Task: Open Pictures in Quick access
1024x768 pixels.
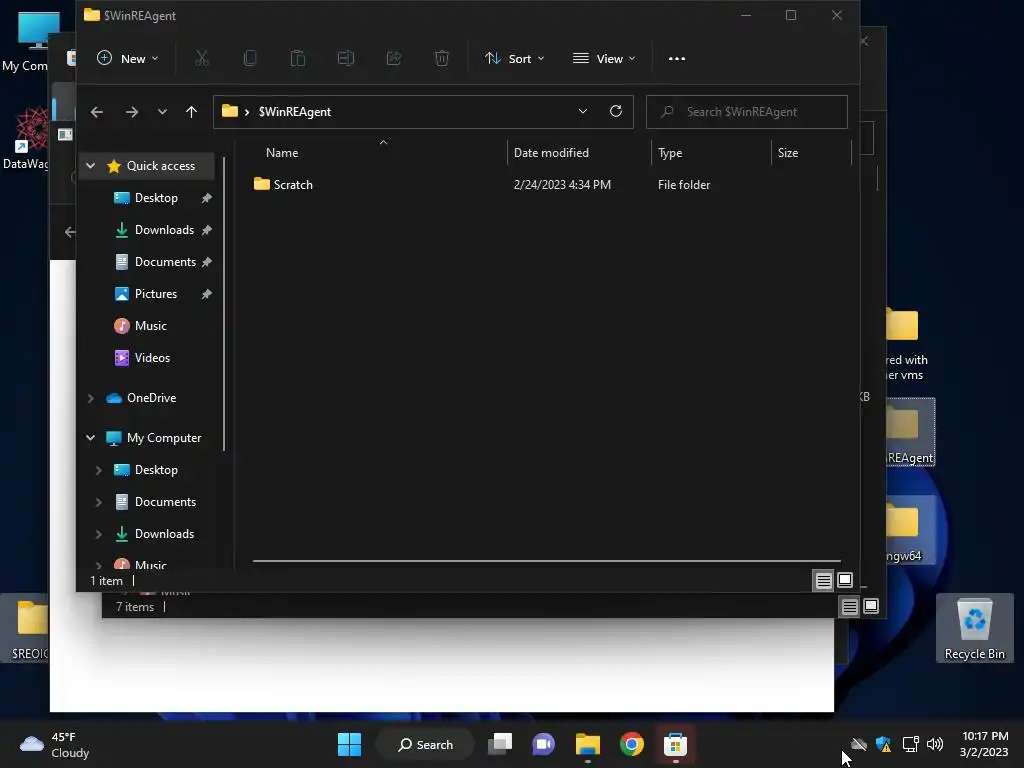Action: pos(155,294)
